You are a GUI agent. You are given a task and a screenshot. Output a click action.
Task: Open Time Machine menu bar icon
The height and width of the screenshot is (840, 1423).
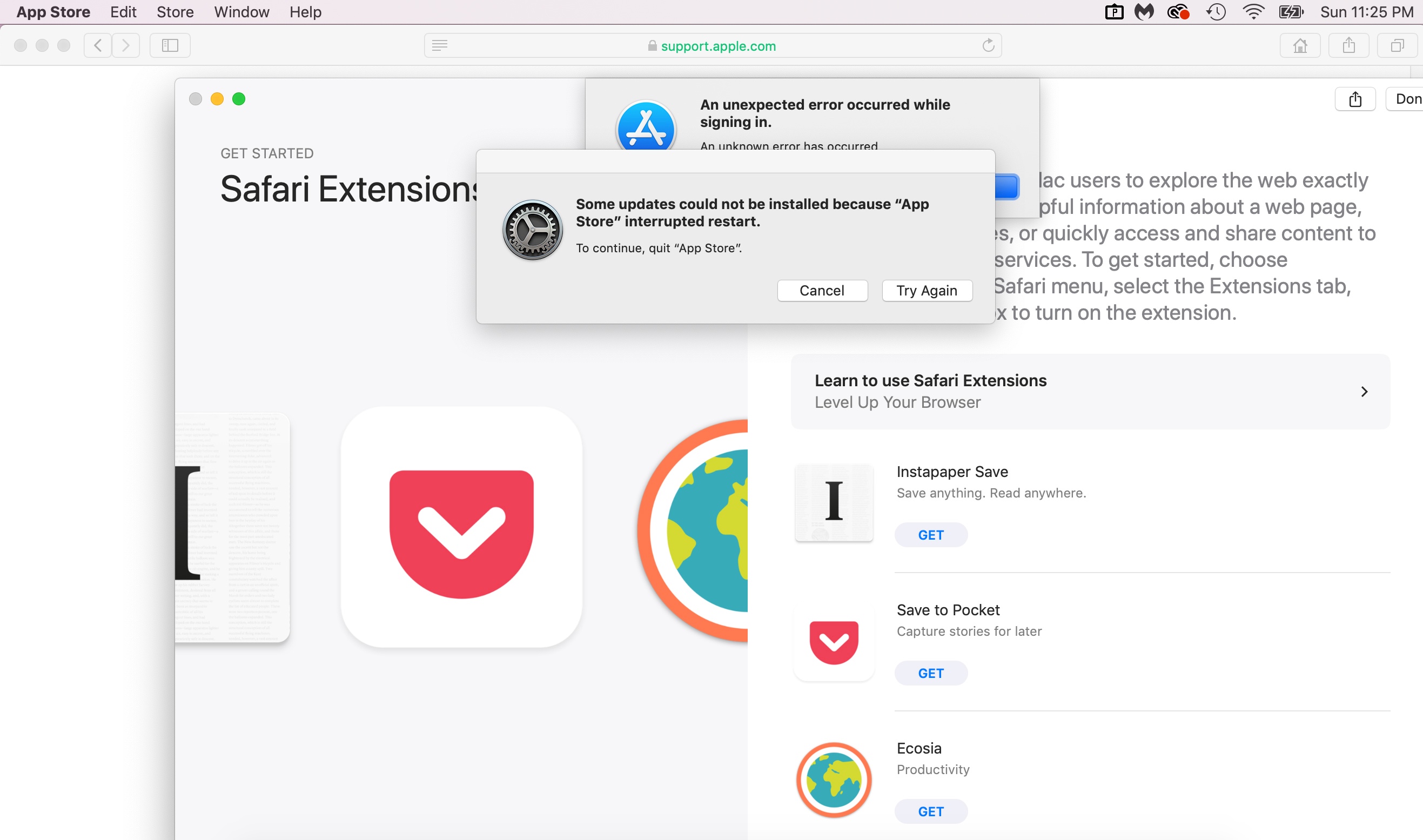pyautogui.click(x=1216, y=12)
